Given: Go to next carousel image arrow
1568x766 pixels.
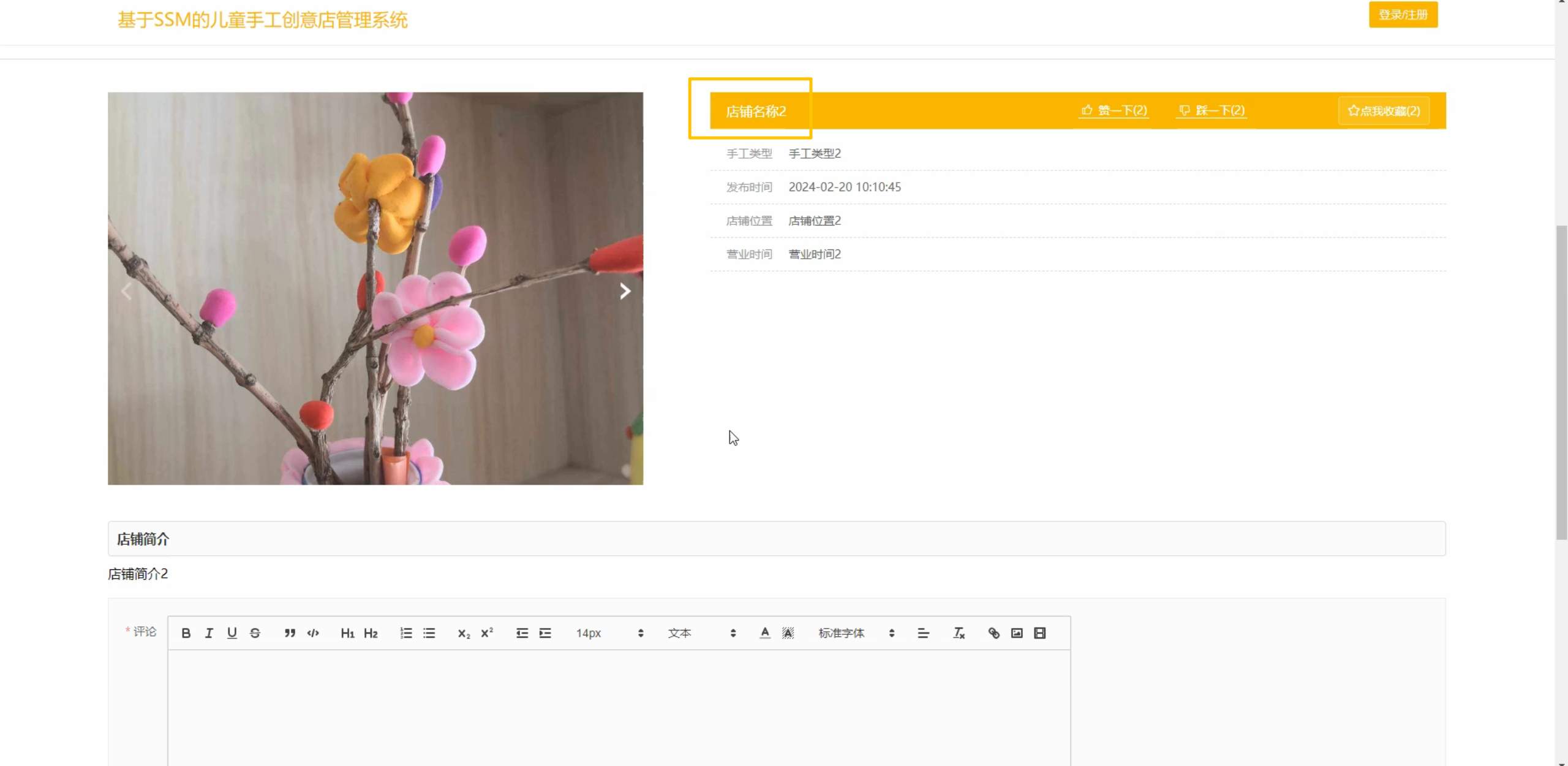Looking at the screenshot, I should 625,291.
